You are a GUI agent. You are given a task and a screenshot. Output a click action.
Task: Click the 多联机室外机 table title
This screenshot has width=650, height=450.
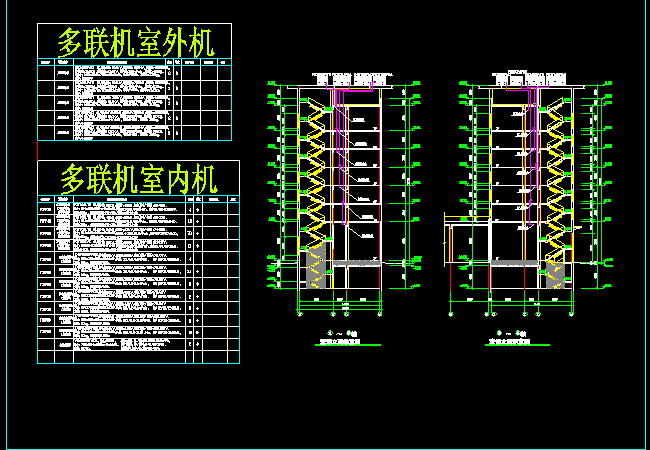pos(134,42)
